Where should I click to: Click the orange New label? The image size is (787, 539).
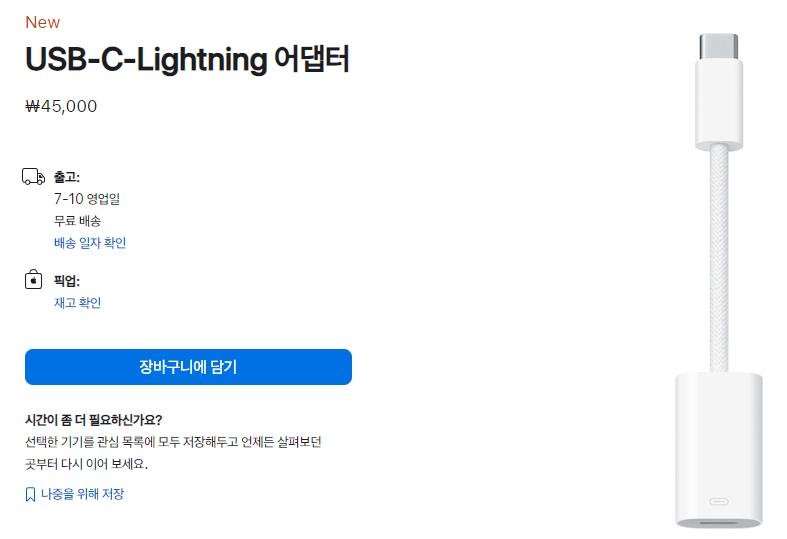pos(43,23)
